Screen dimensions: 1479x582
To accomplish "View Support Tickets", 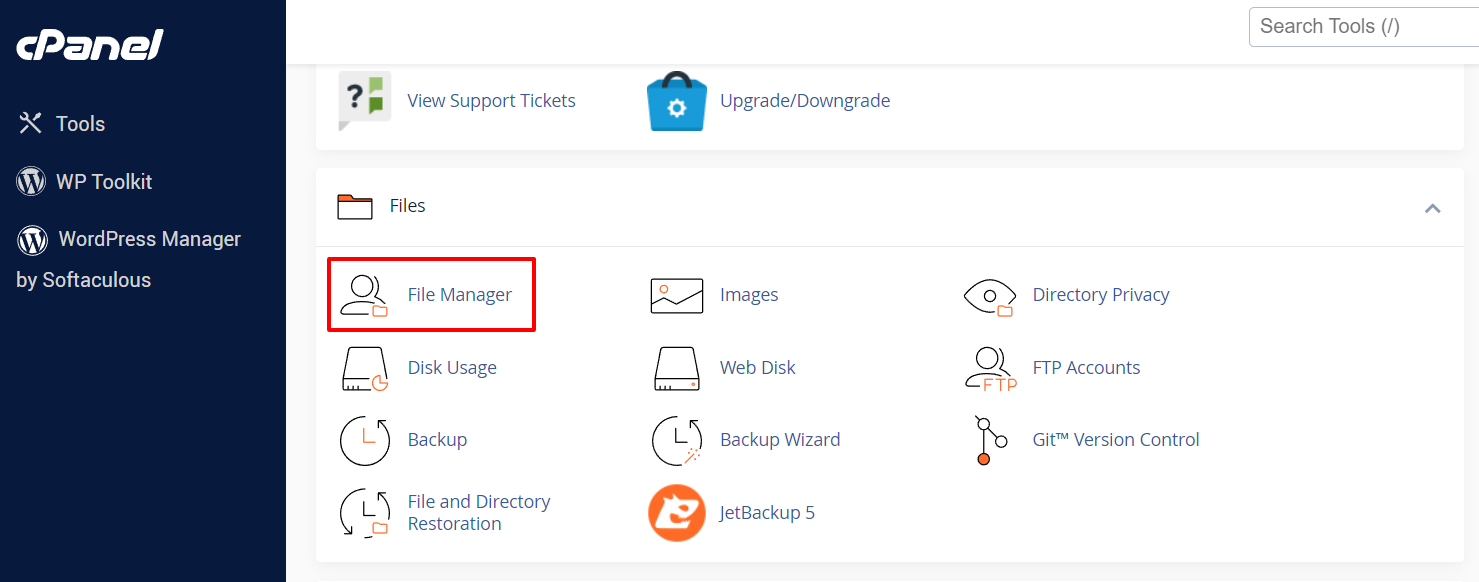I will 491,100.
